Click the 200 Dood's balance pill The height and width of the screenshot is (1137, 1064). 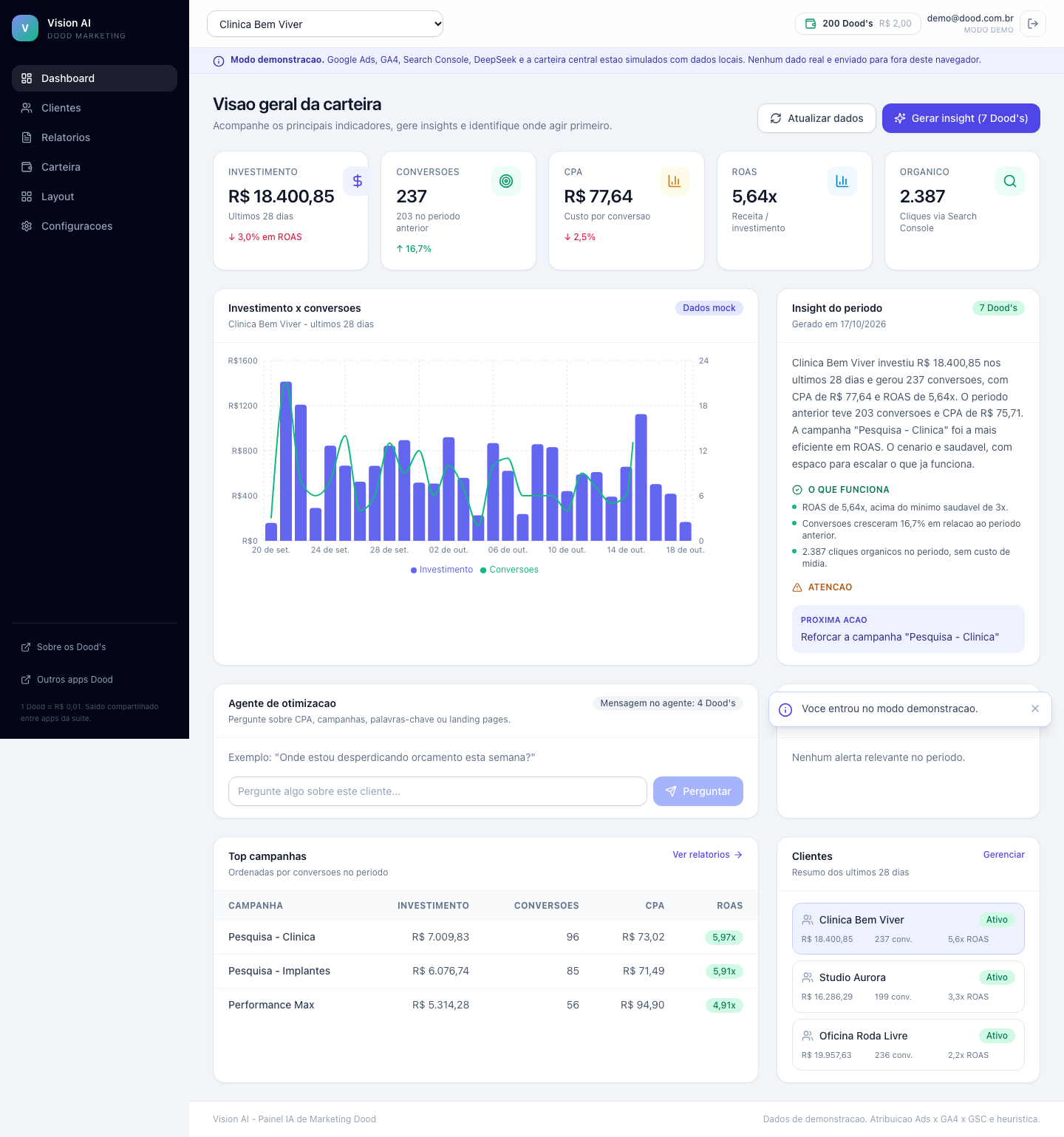coord(858,24)
